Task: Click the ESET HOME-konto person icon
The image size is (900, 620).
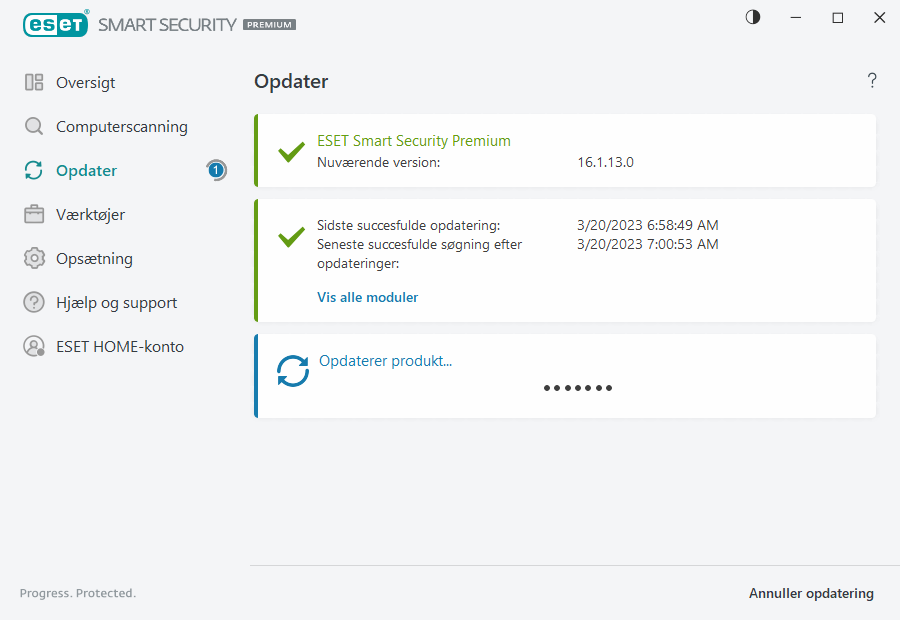Action: pyautogui.click(x=33, y=346)
